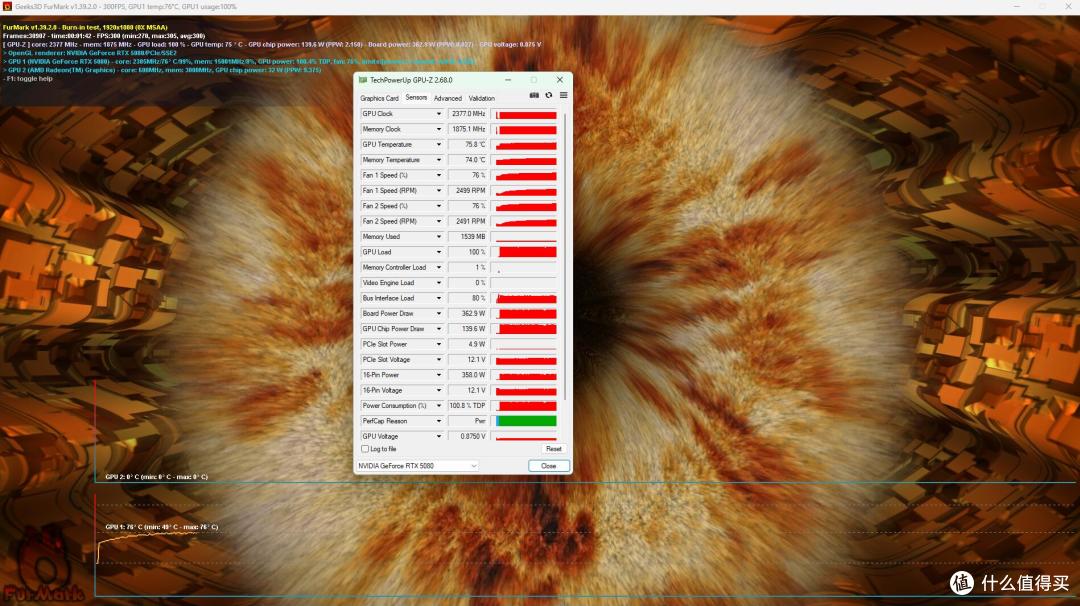Click the 362.9 W board power value
Viewport: 1080px width, 606px height.
(468, 314)
